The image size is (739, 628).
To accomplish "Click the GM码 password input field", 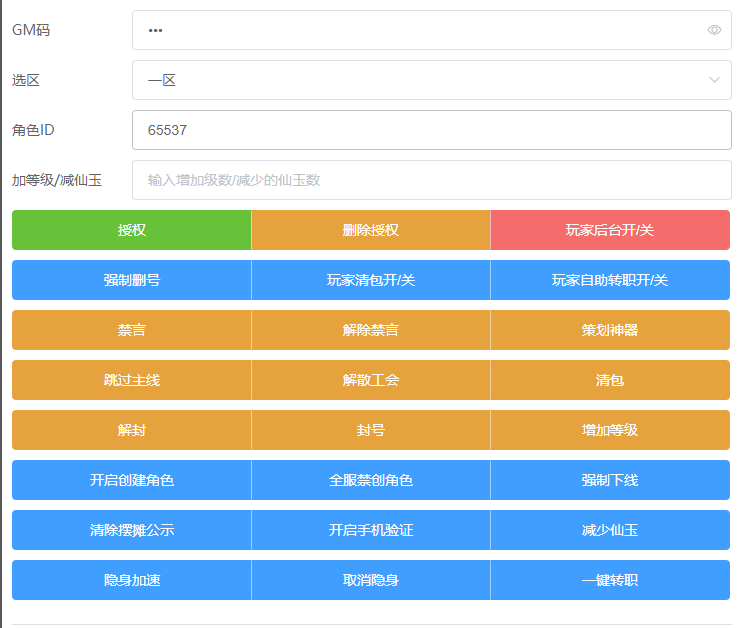I will (420, 30).
